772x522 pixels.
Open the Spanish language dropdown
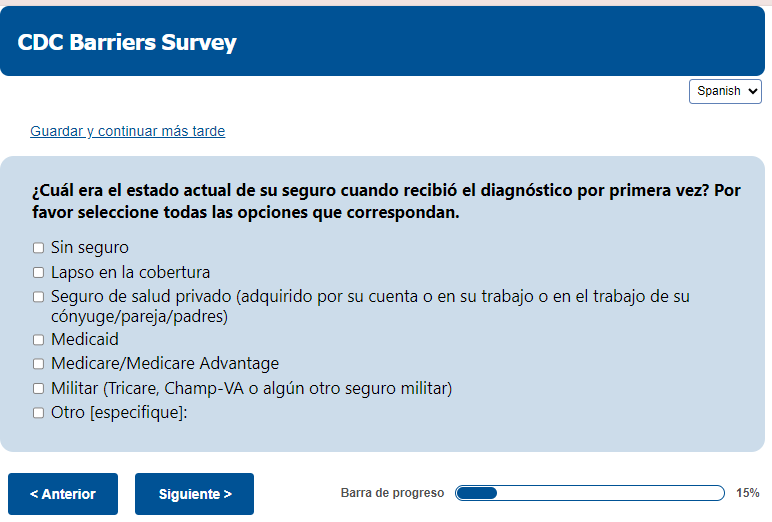(x=725, y=92)
